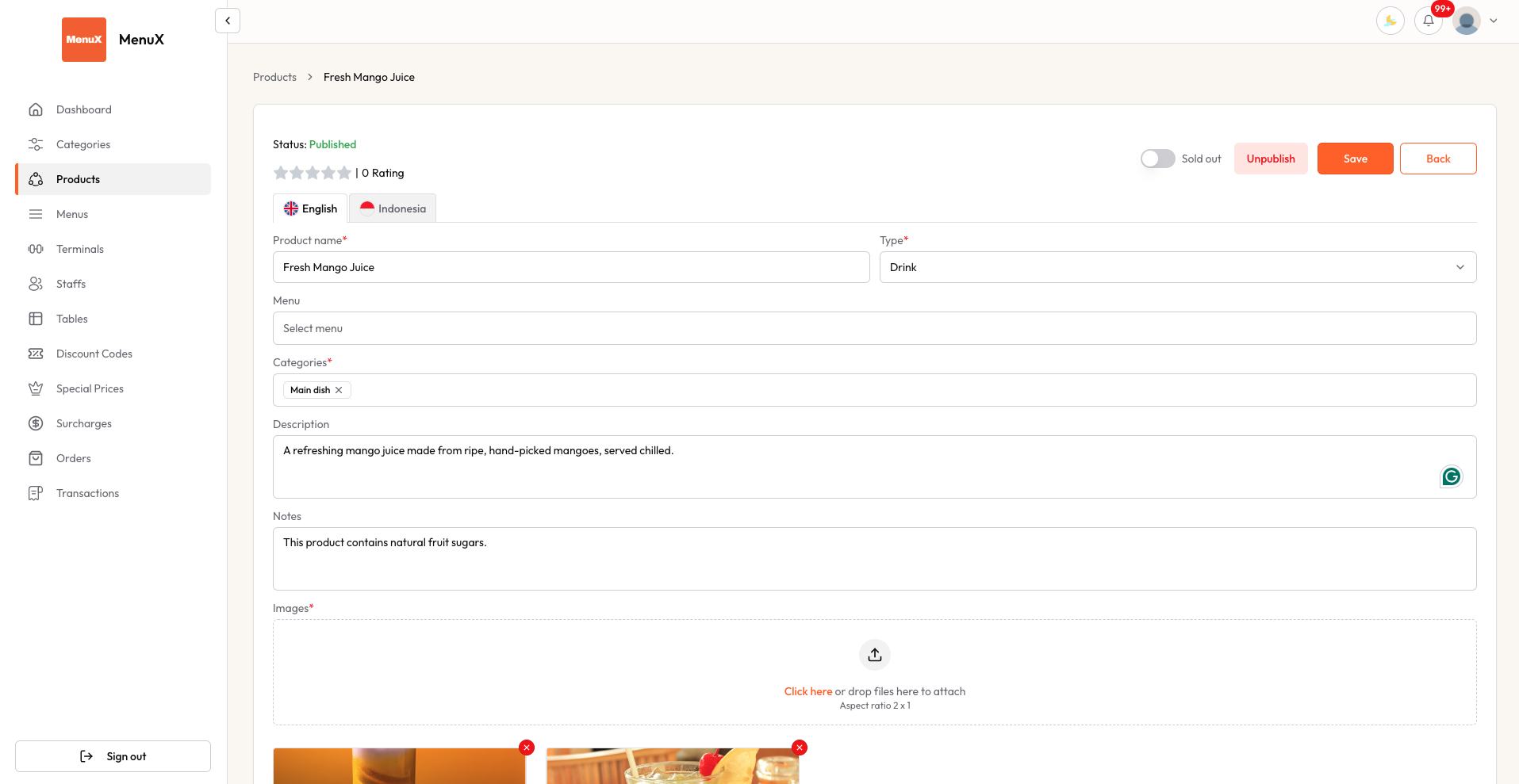The image size is (1519, 784).
Task: Click the Transactions receipt icon
Action: 36,493
